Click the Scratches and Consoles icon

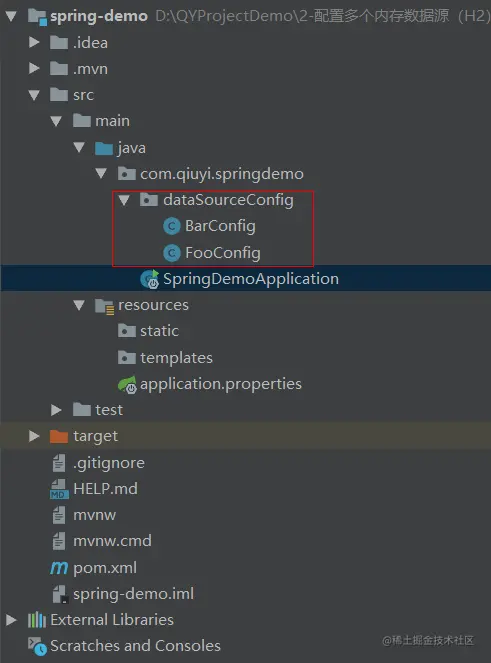(x=37, y=646)
